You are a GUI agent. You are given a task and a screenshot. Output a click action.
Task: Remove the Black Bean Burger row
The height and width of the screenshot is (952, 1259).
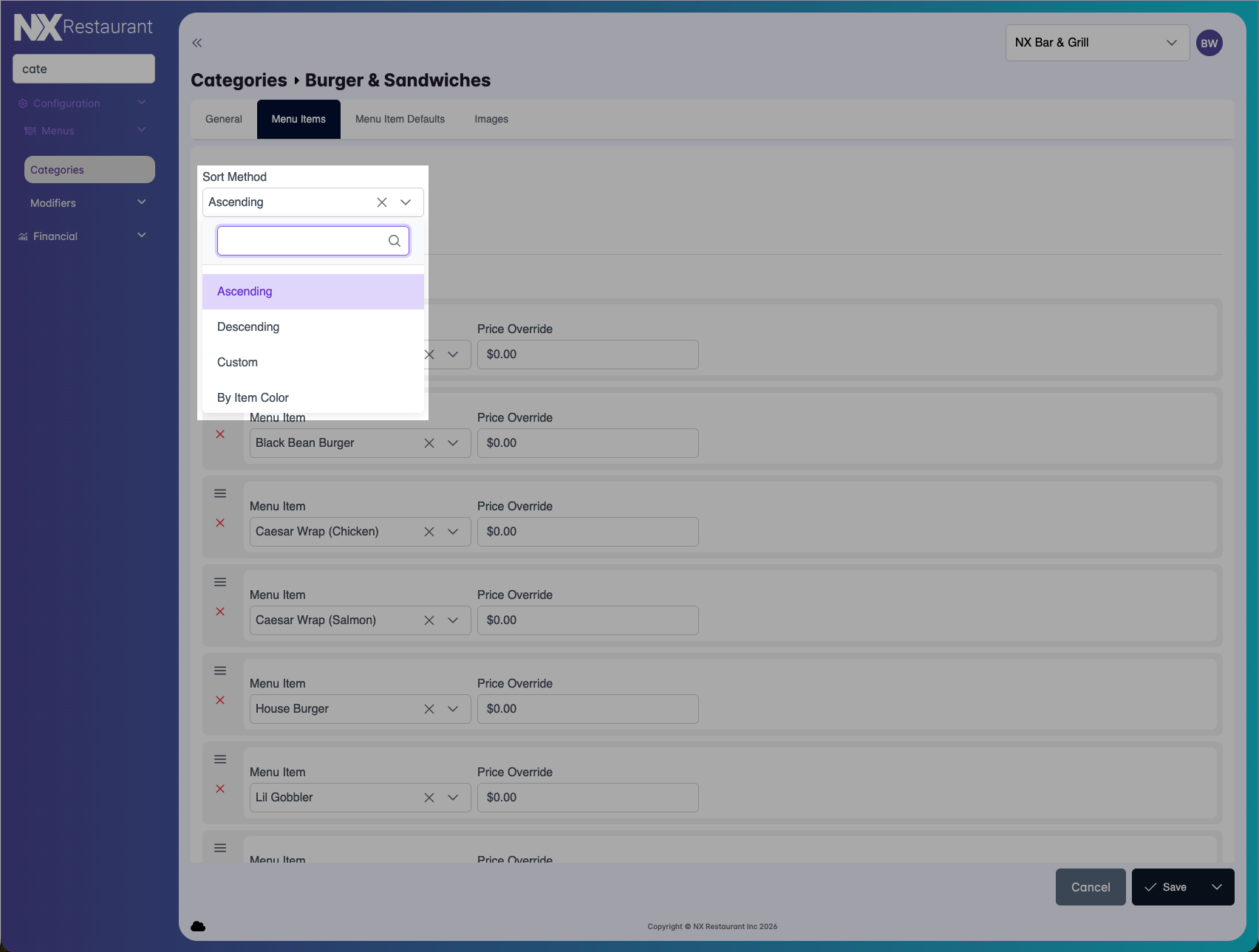coord(220,434)
